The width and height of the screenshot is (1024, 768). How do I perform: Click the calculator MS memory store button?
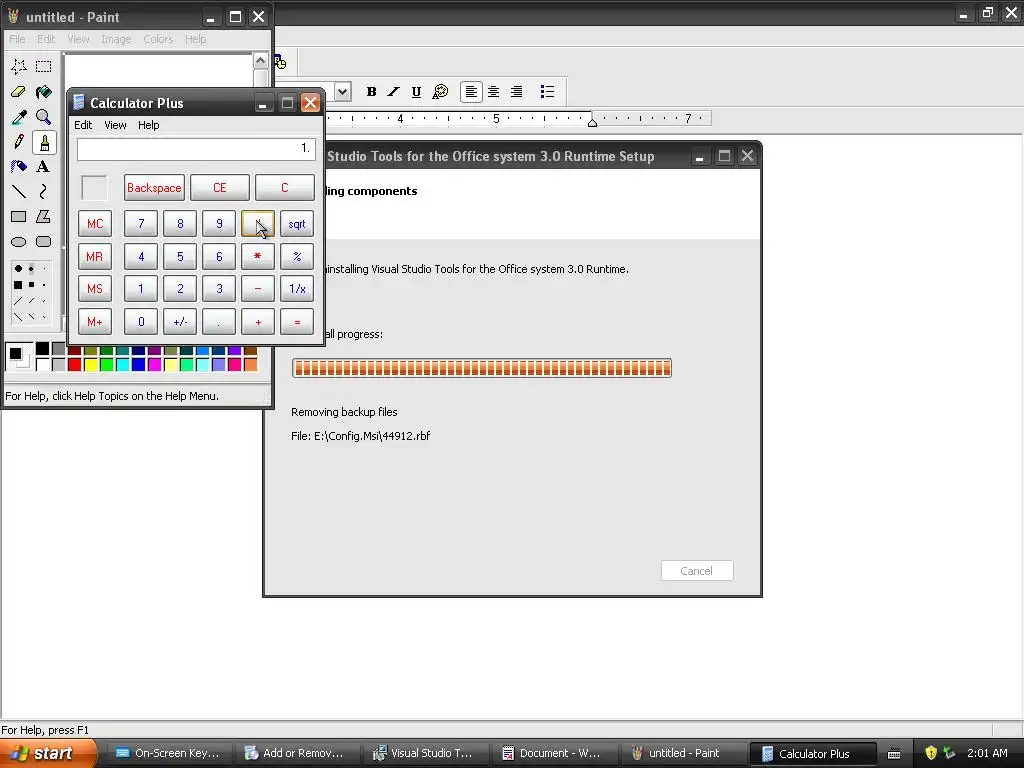pyautogui.click(x=95, y=289)
